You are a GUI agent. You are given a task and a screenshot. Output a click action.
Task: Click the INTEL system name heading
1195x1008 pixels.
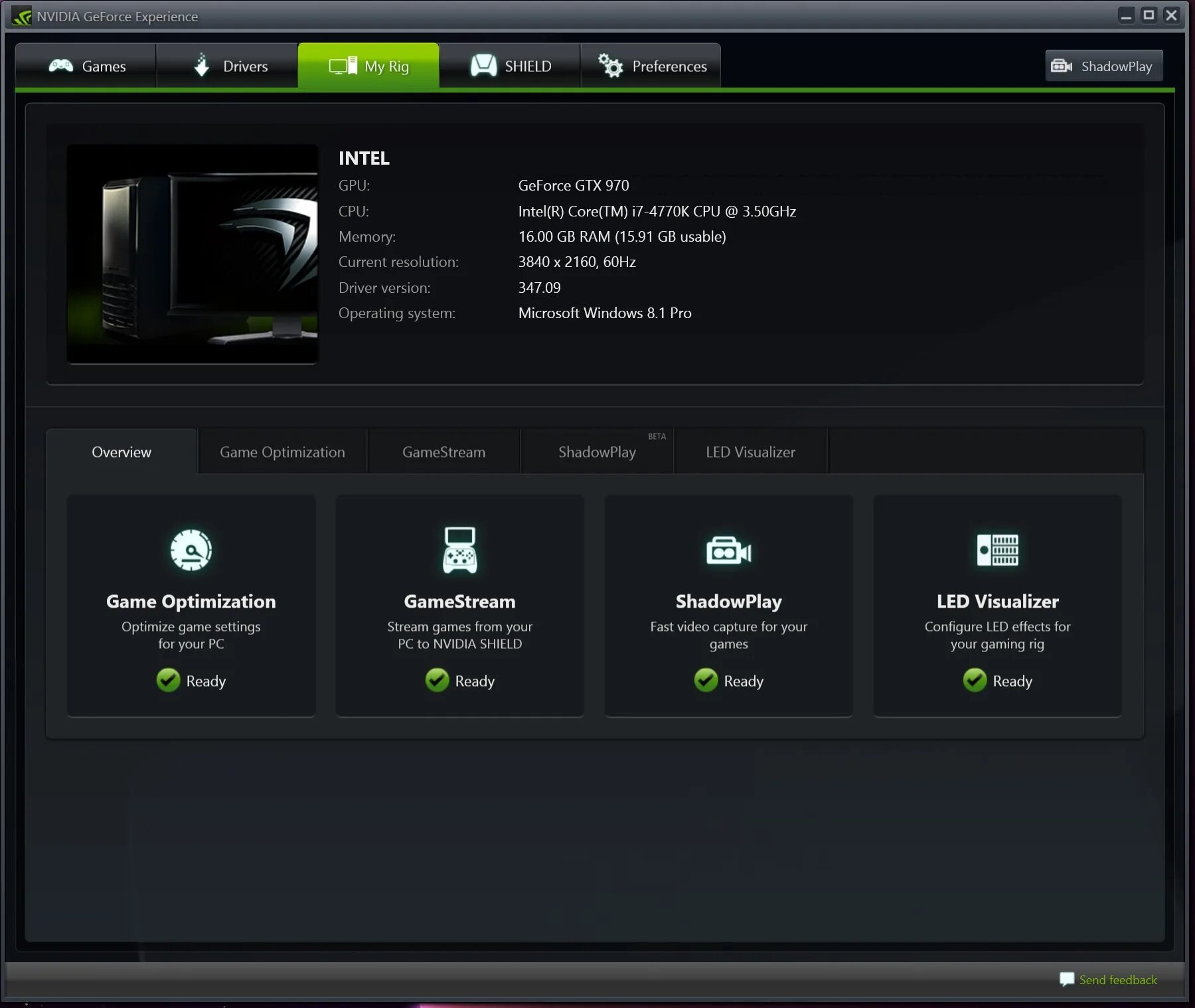(x=364, y=158)
